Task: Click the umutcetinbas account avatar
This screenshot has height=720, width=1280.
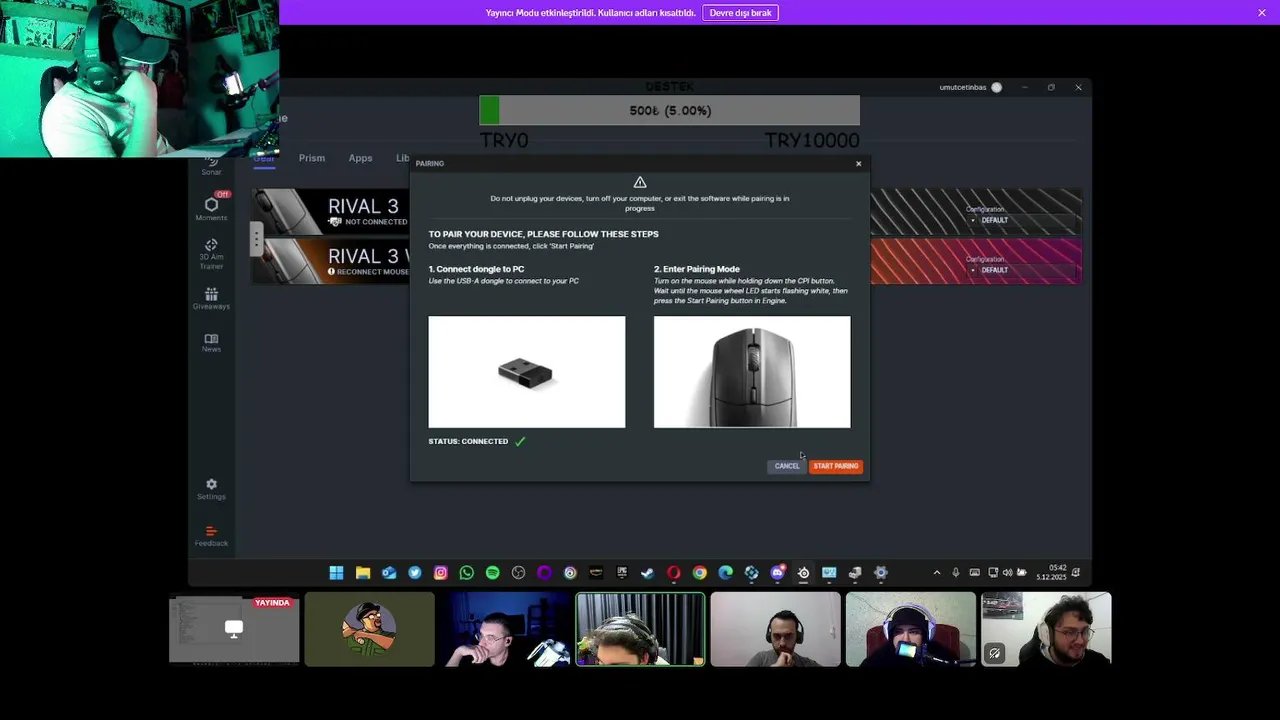Action: point(996,87)
